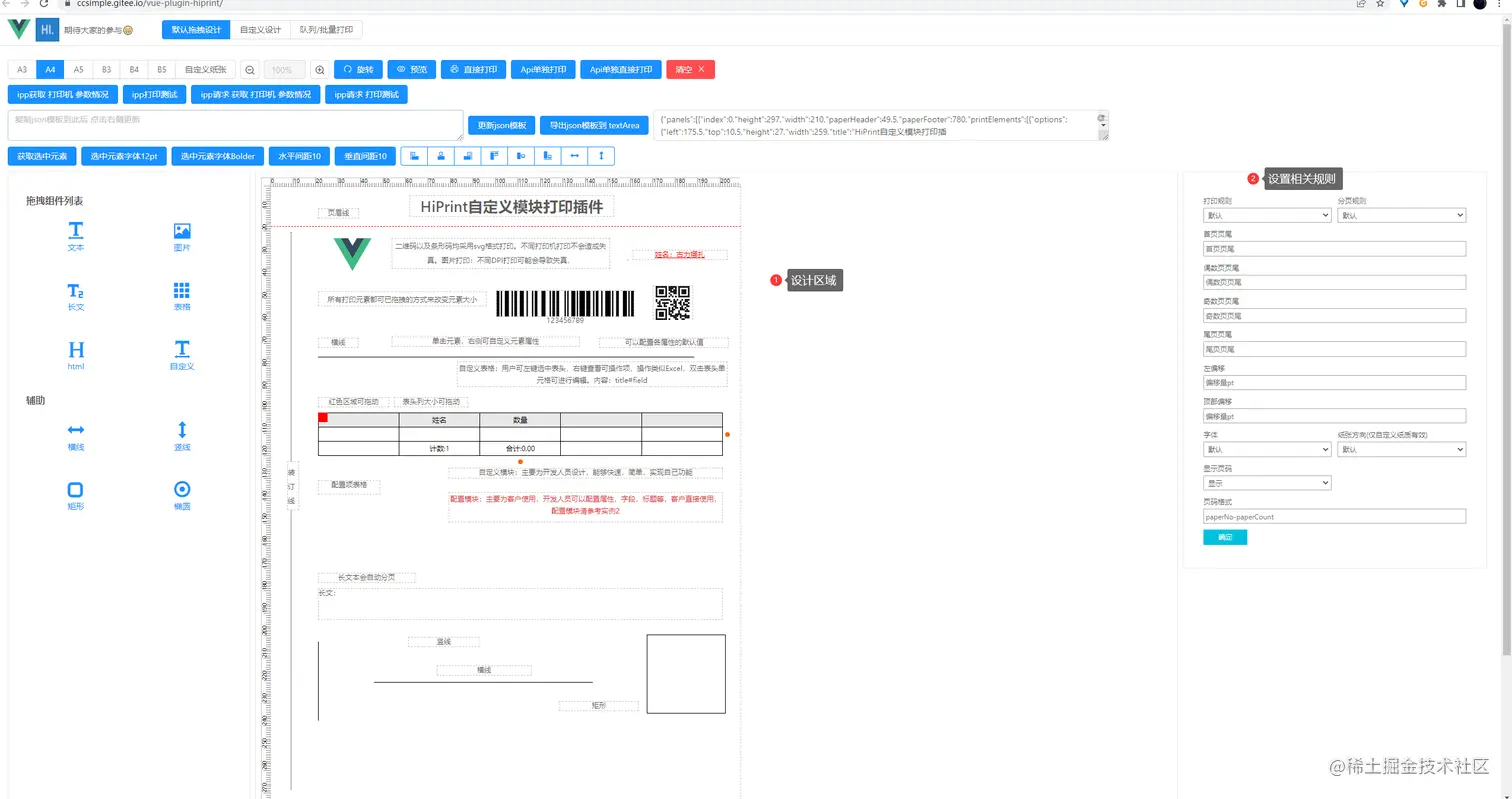Select A3 paper size

tap(22, 70)
